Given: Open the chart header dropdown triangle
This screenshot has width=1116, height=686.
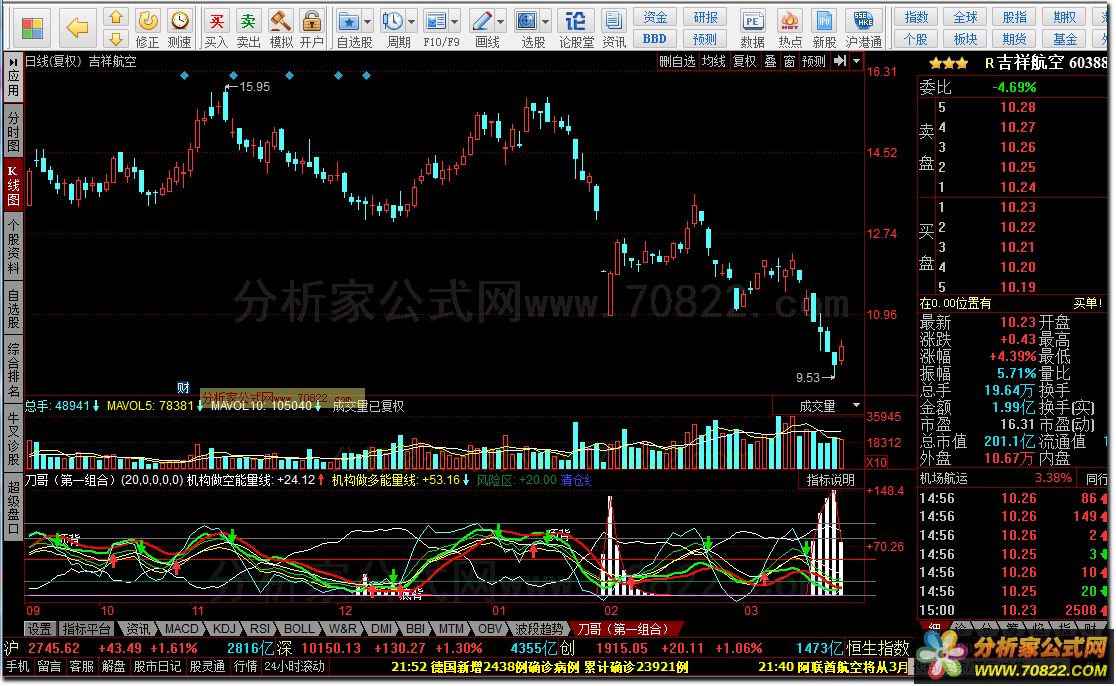Looking at the screenshot, I should (856, 61).
